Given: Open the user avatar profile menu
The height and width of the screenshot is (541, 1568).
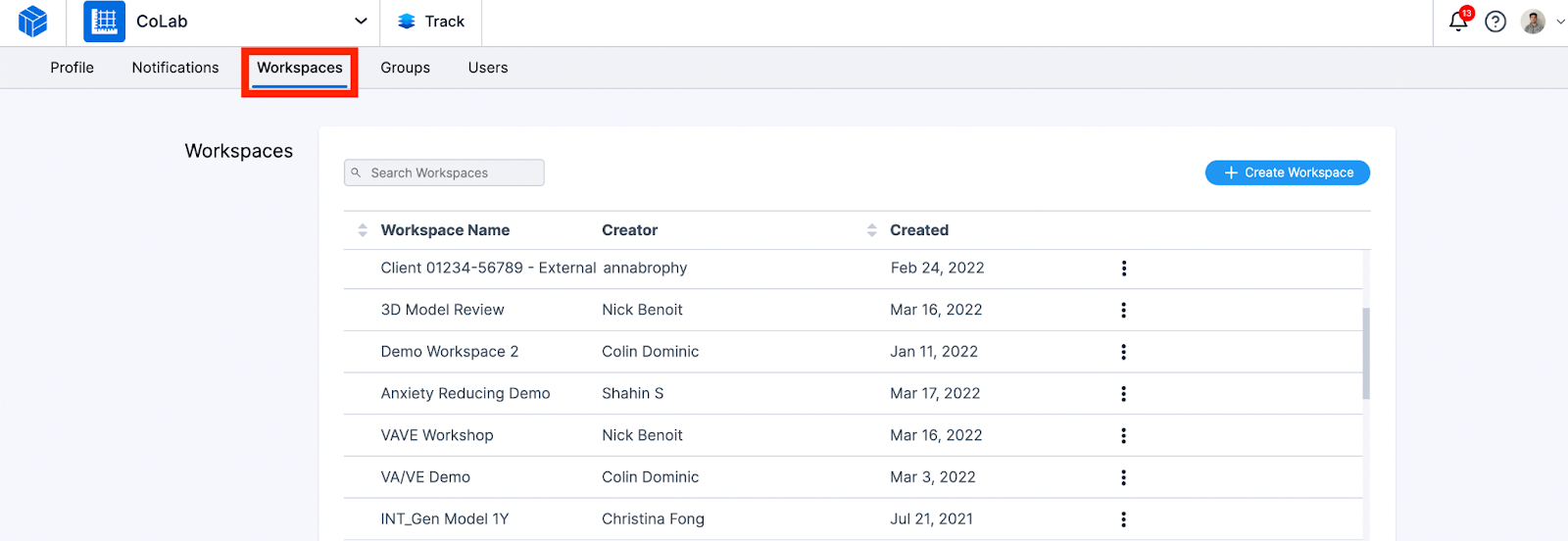Looking at the screenshot, I should coord(1534,22).
